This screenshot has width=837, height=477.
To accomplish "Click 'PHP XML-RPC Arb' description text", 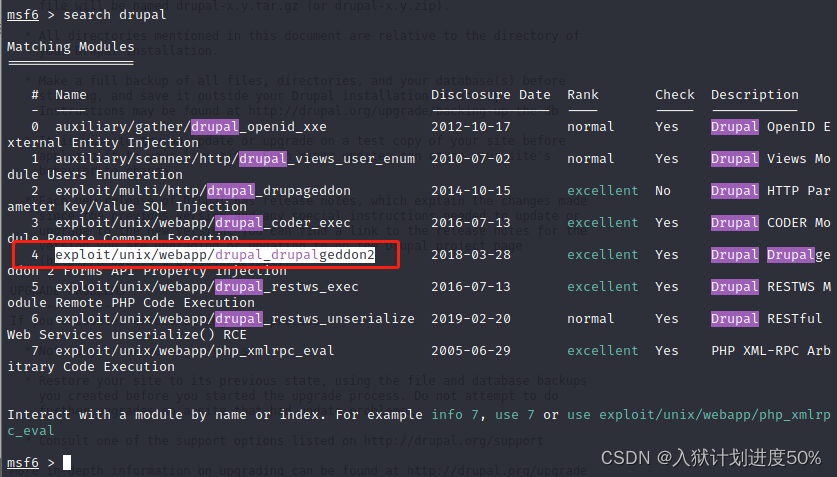I will (771, 351).
